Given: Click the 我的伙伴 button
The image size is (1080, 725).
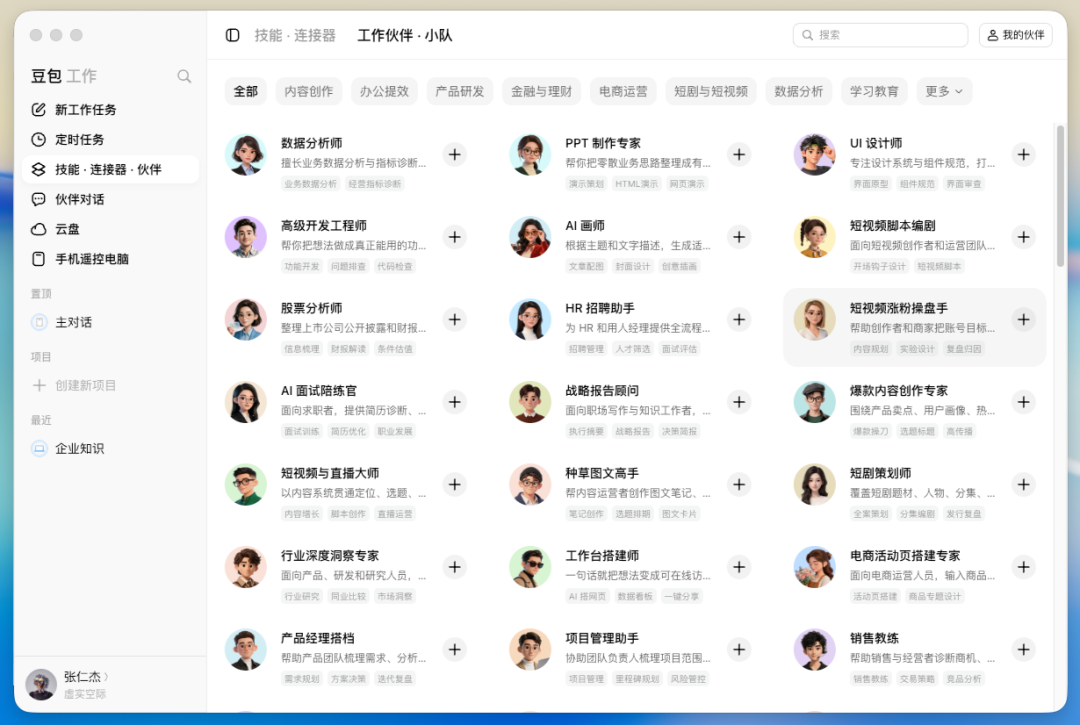Looking at the screenshot, I should tap(1015, 35).
